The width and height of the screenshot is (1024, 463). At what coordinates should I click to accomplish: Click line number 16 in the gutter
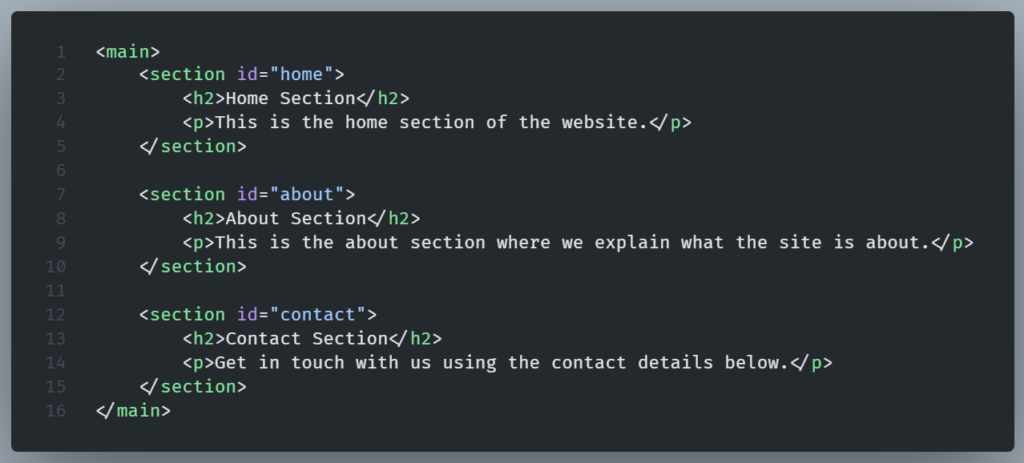point(57,411)
